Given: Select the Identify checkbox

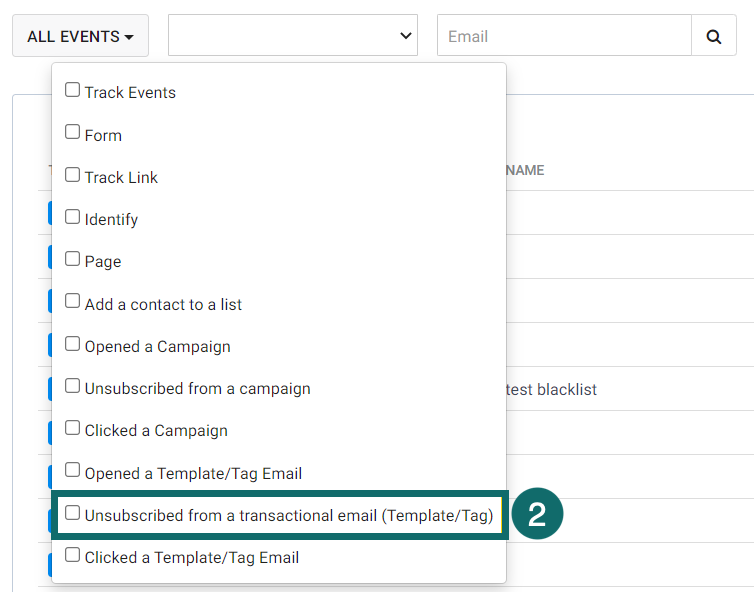Looking at the screenshot, I should pos(72,217).
